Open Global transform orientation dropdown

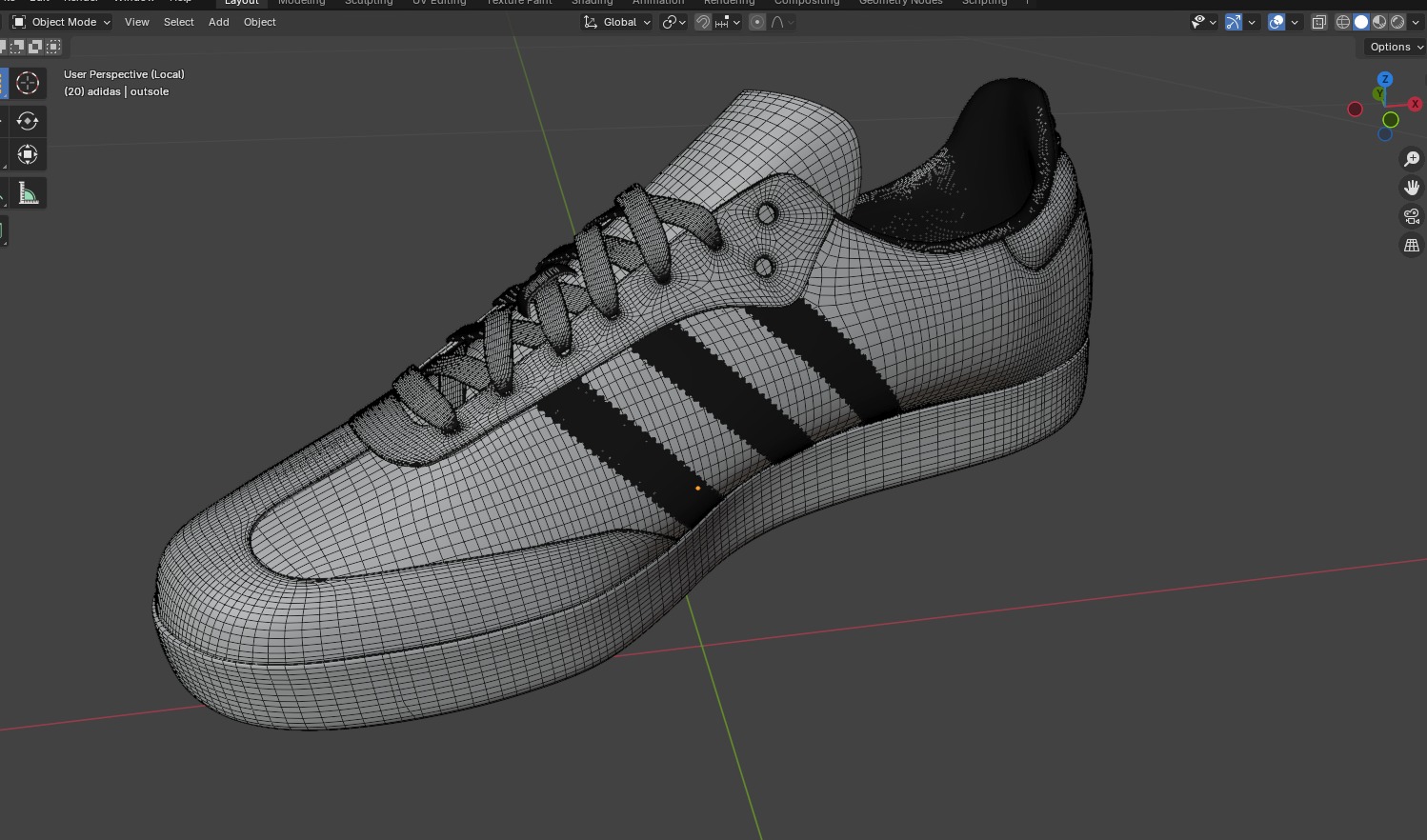(617, 22)
